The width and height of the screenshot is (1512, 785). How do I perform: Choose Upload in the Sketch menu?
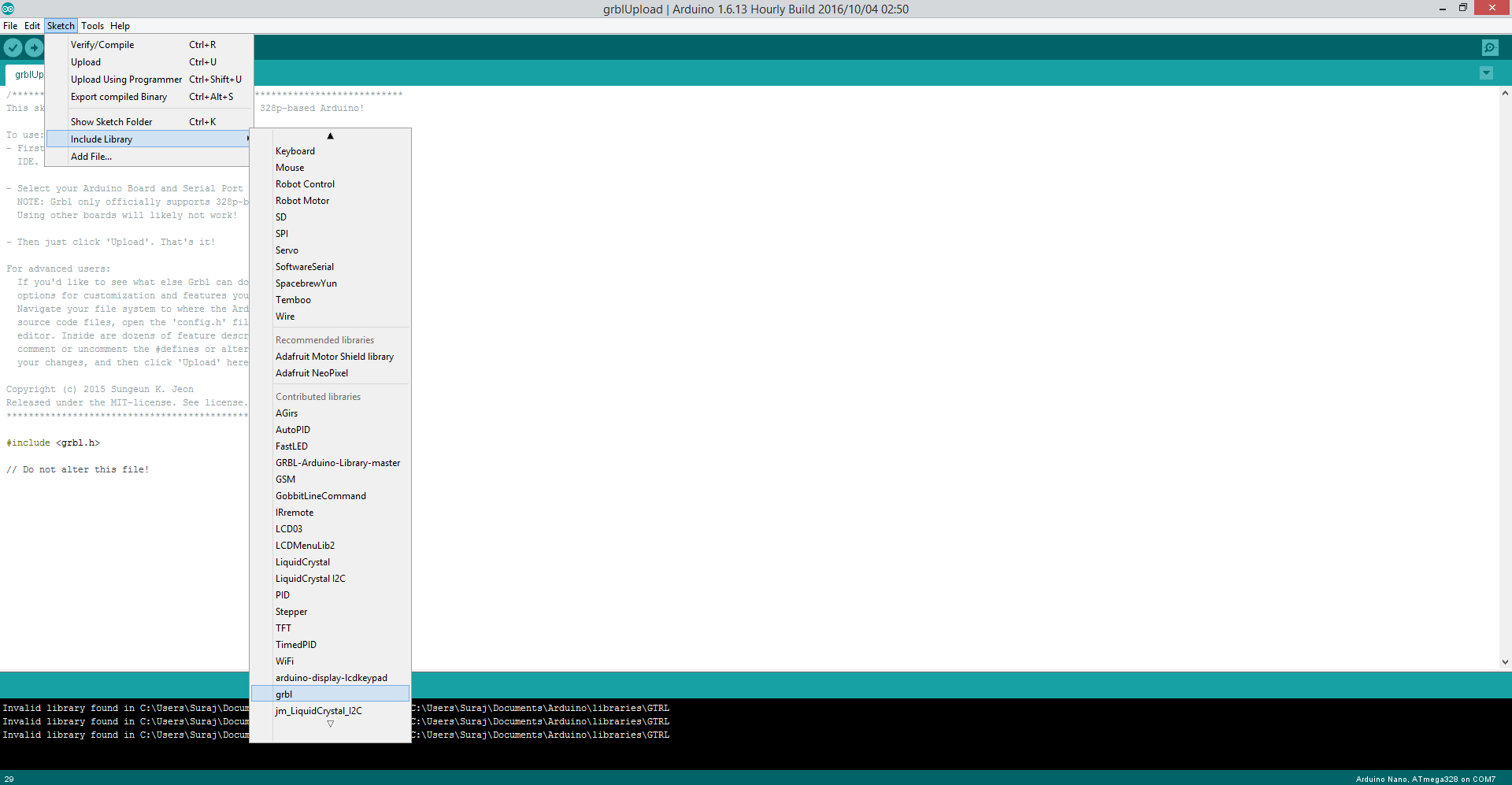[x=150, y=62]
